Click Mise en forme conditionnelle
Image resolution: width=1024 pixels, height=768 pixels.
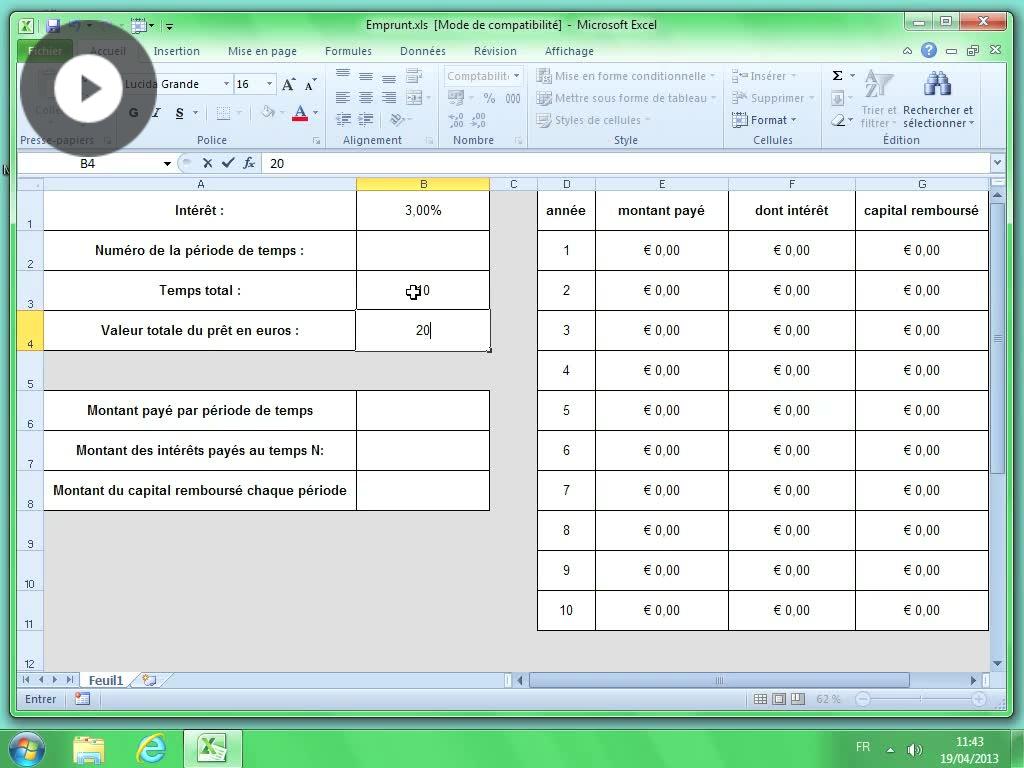click(x=625, y=76)
